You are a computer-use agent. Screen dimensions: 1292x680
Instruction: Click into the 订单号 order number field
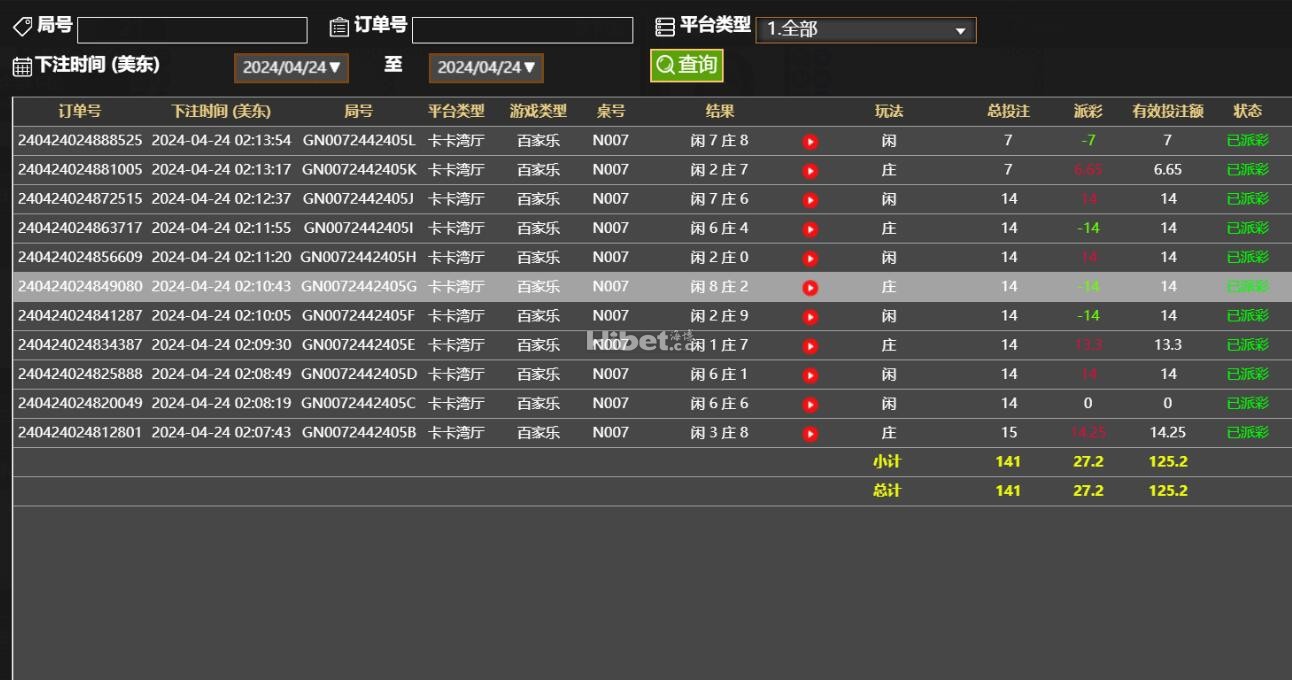point(522,30)
